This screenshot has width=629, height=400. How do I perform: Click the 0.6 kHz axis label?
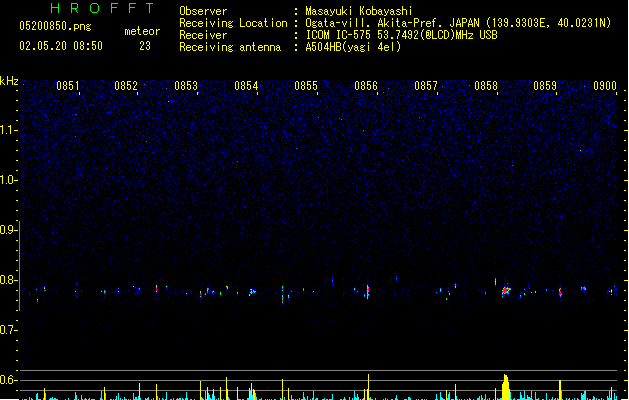[x=7, y=380]
